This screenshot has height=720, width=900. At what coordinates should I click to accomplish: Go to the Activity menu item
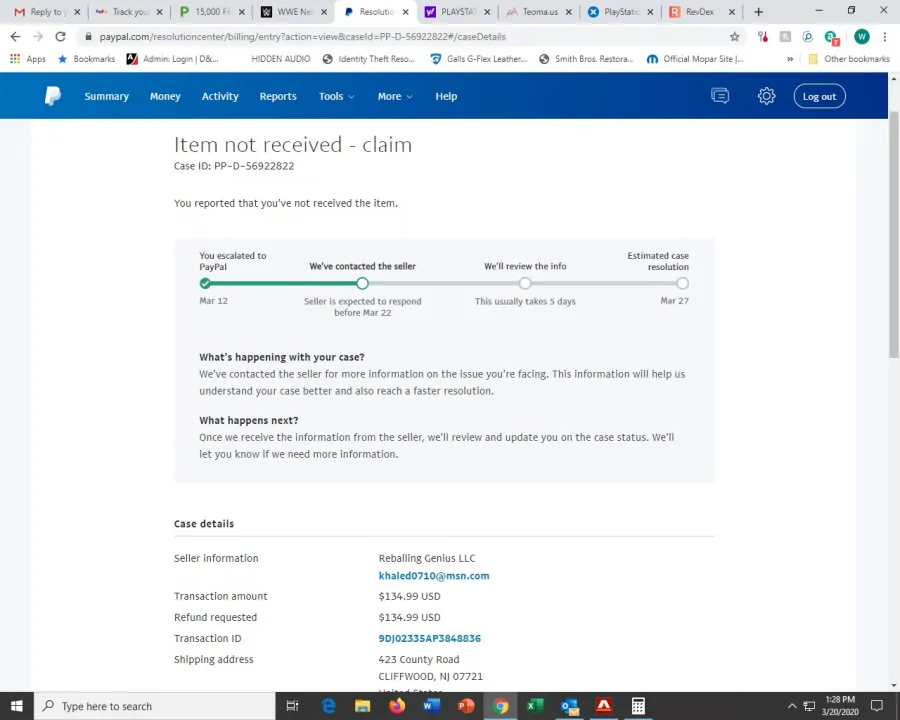220,96
